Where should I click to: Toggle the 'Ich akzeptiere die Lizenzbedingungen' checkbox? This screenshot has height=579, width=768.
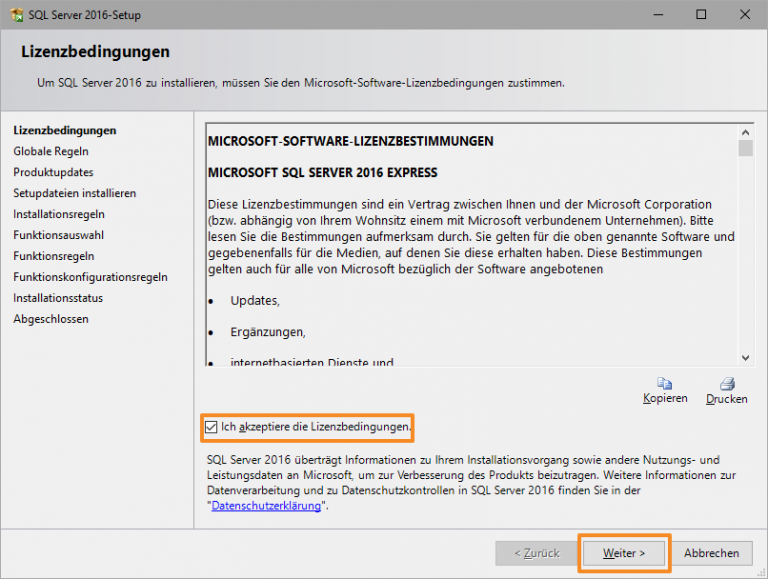[x=210, y=427]
